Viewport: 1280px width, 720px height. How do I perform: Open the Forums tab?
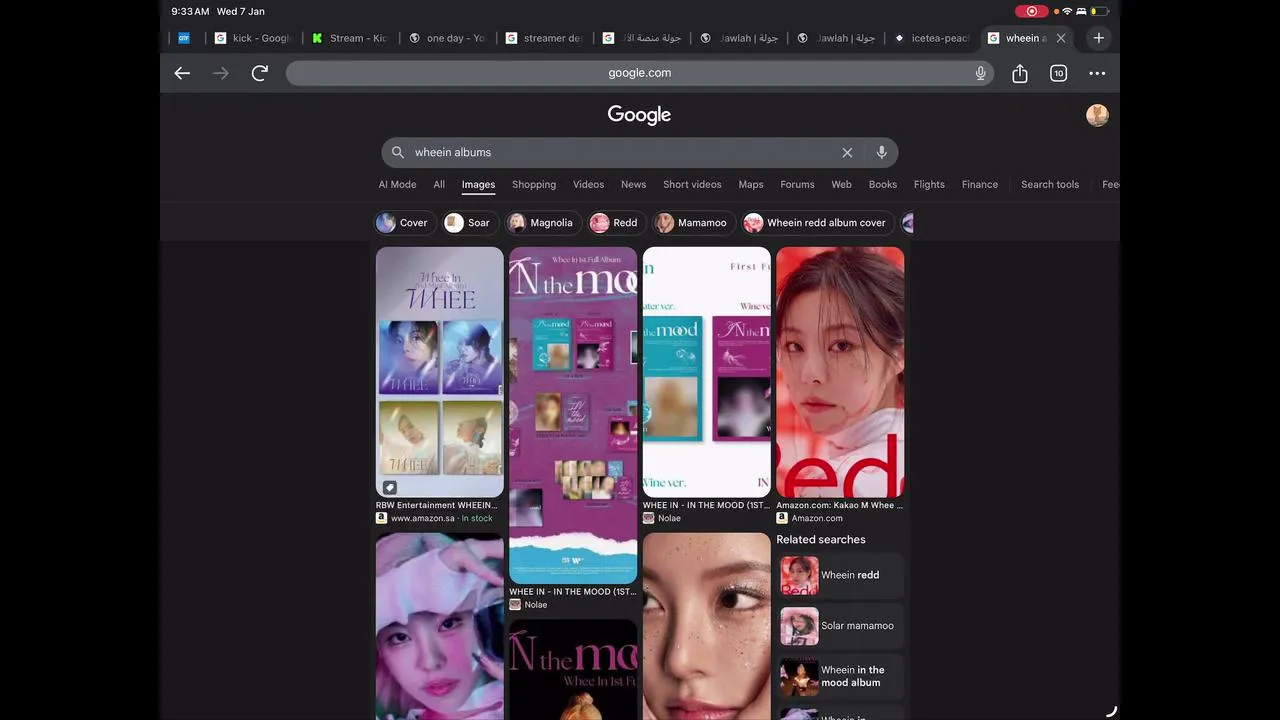797,184
